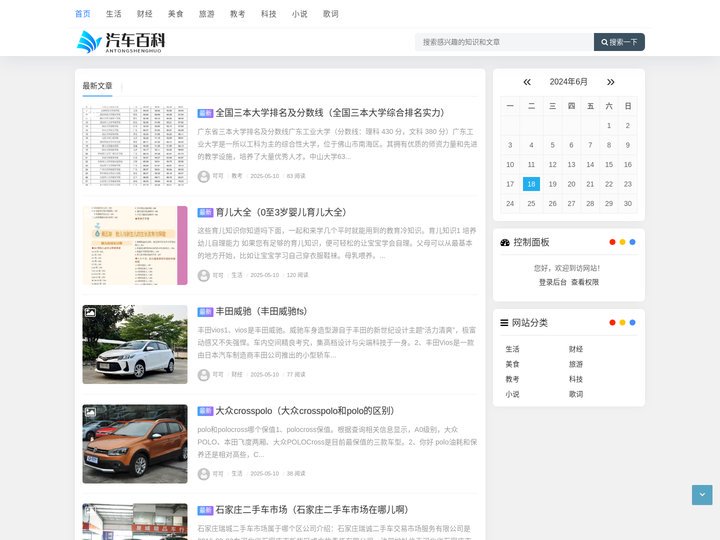The width and height of the screenshot is (720, 540).
Task: Click the 2024年6月 calendar title
Action: (568, 82)
